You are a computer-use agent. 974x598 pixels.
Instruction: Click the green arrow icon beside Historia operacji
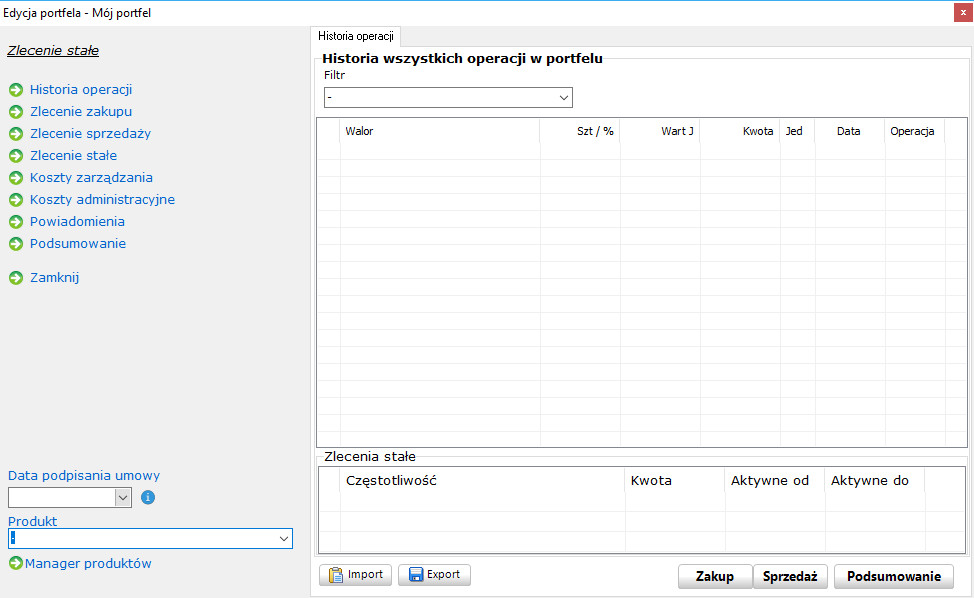(x=16, y=90)
